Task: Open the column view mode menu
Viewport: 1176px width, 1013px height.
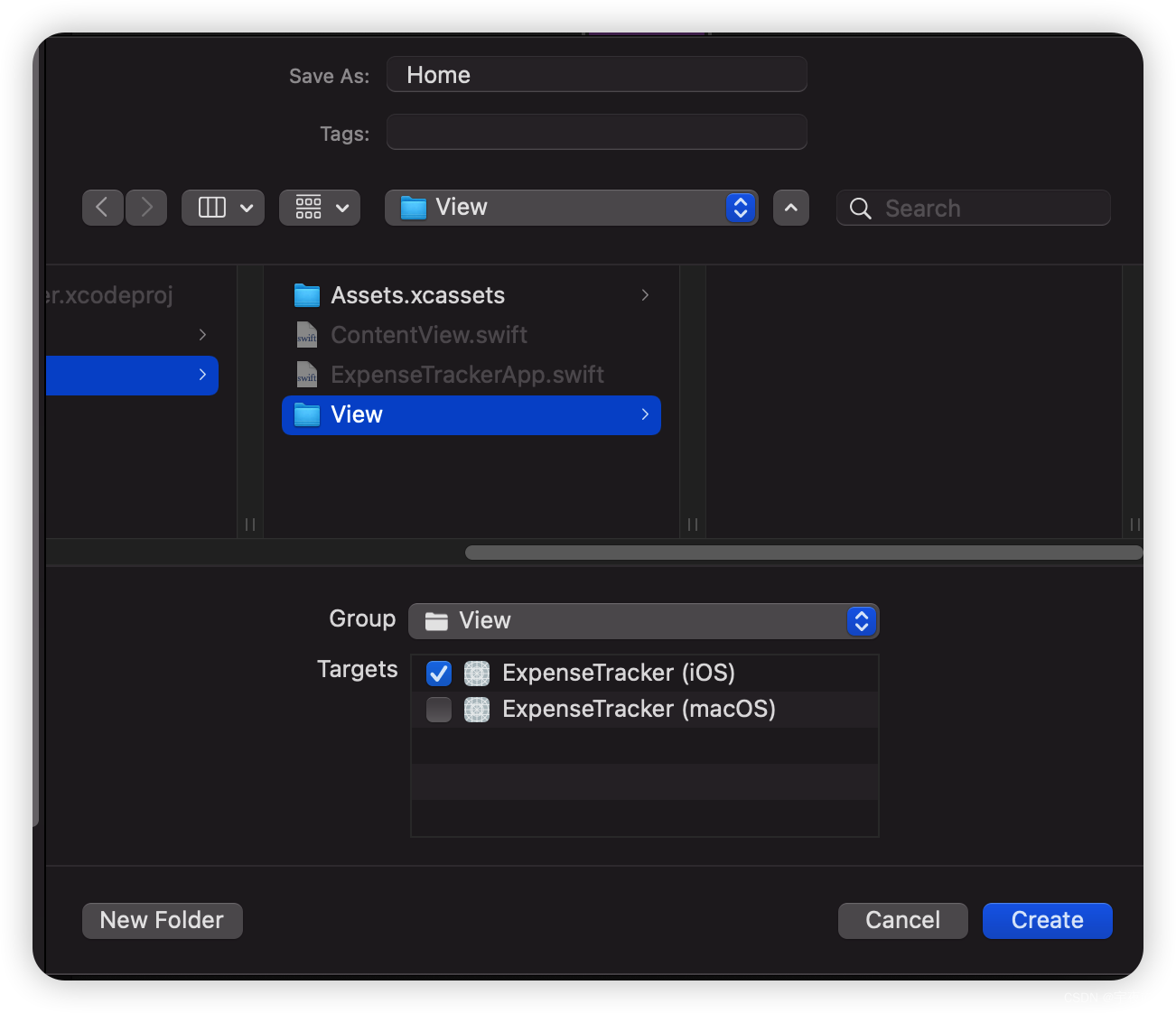Action: pyautogui.click(x=223, y=208)
